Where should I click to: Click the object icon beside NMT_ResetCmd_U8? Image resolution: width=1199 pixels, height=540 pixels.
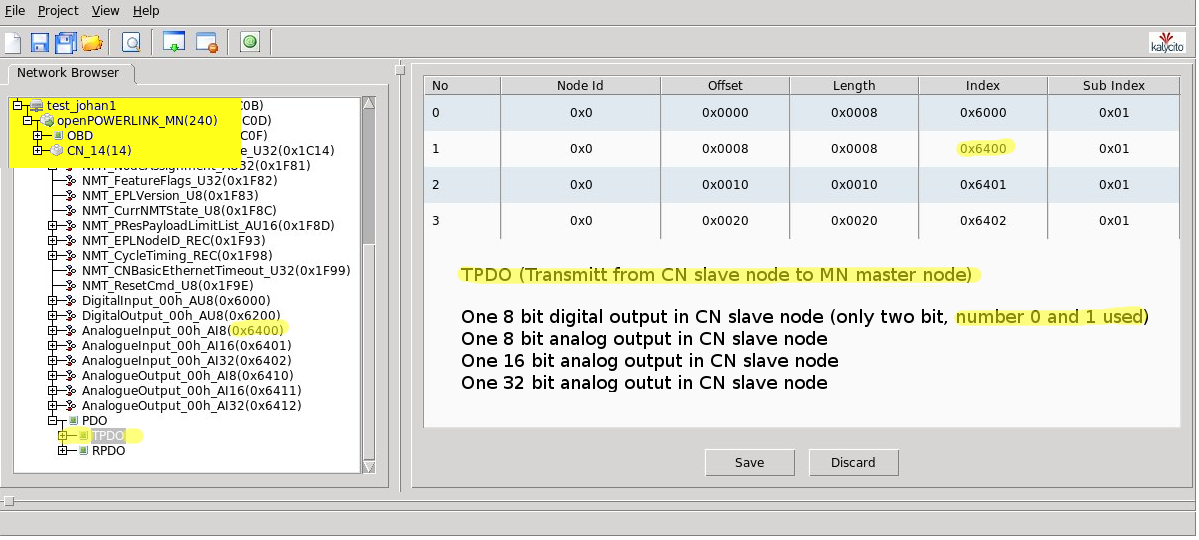pos(71,286)
